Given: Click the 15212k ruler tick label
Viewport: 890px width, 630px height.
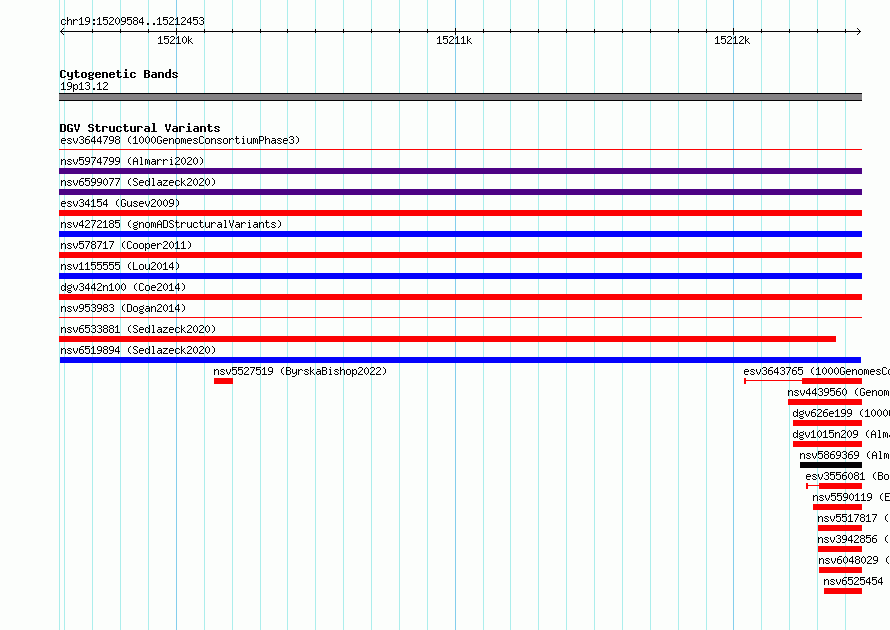Looking at the screenshot, I should (x=732, y=40).
